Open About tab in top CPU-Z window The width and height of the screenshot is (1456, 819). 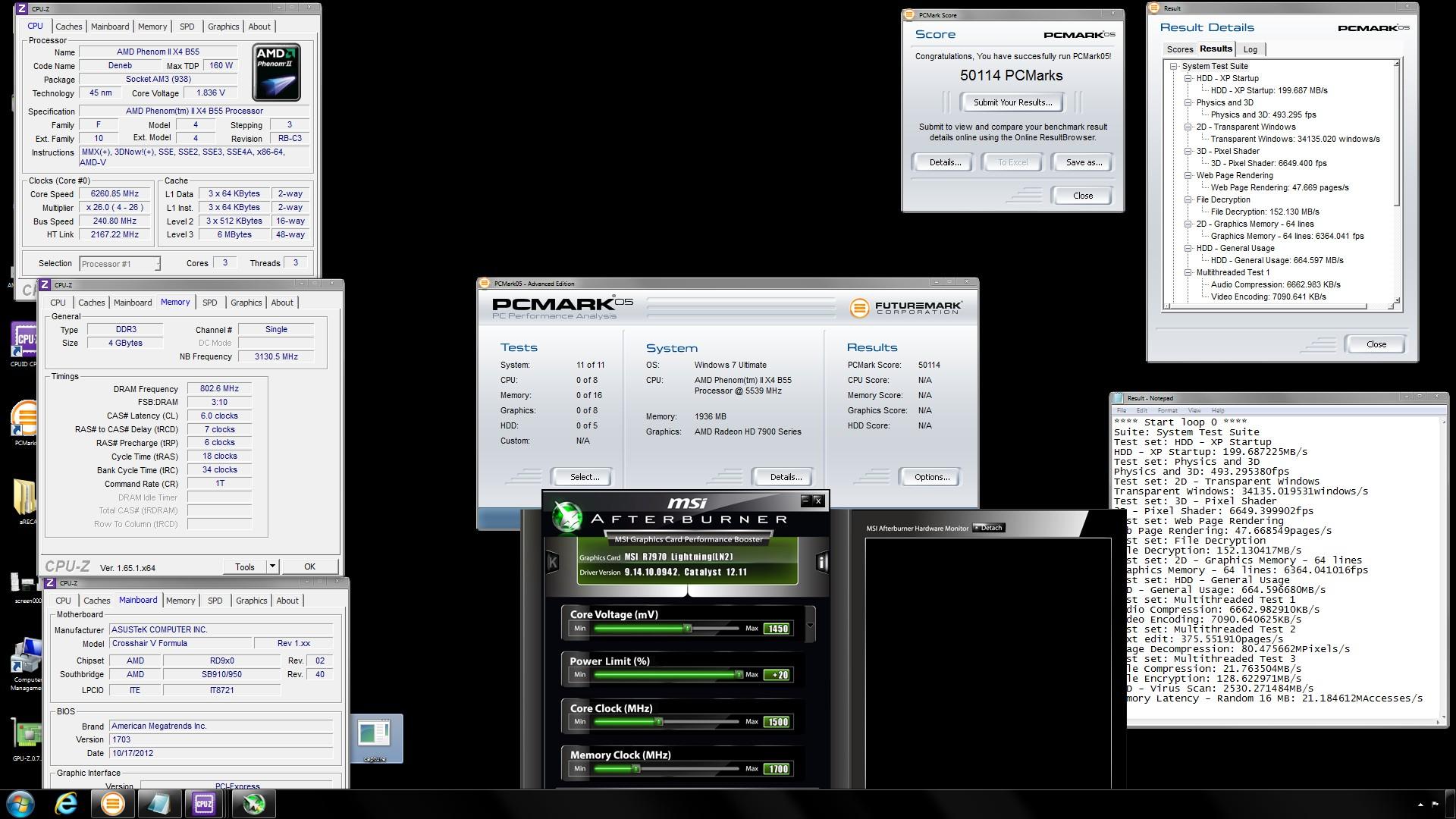point(259,27)
